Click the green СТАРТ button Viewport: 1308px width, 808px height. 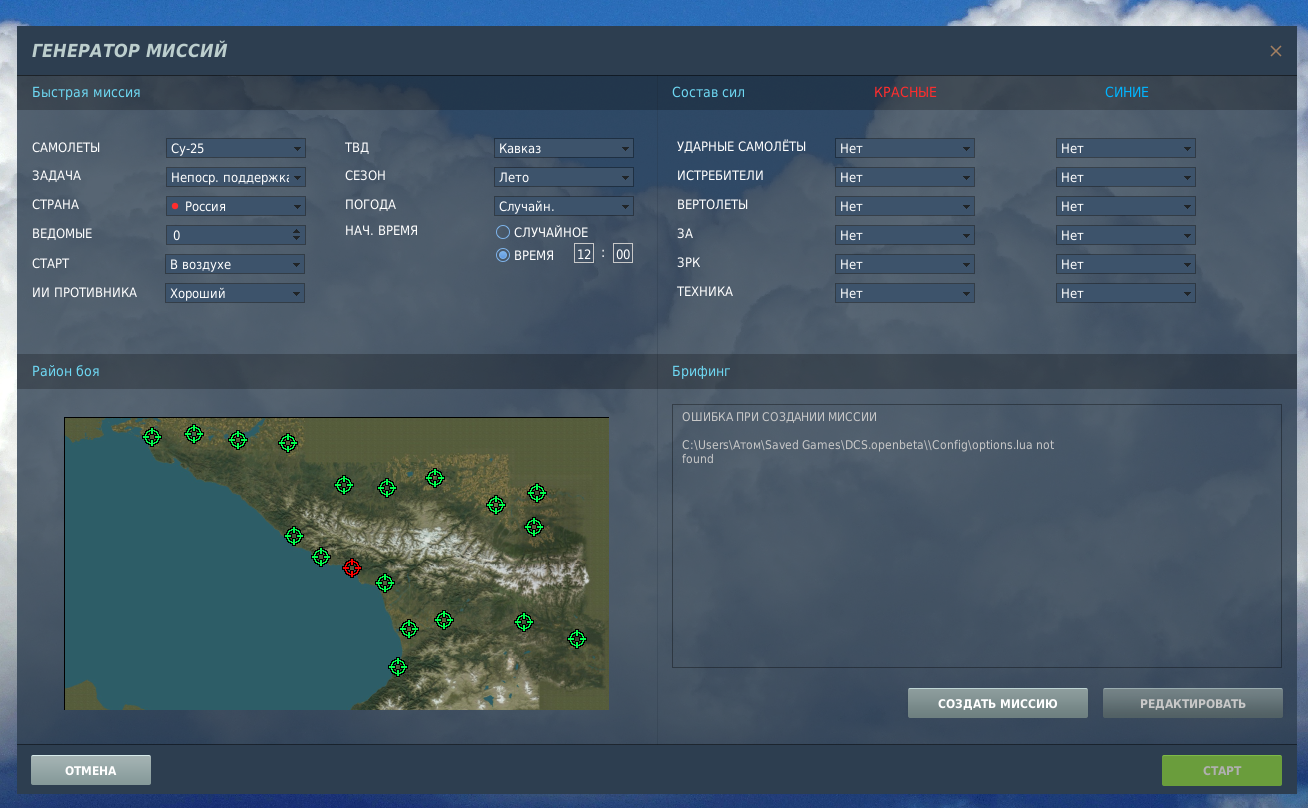[x=1222, y=770]
